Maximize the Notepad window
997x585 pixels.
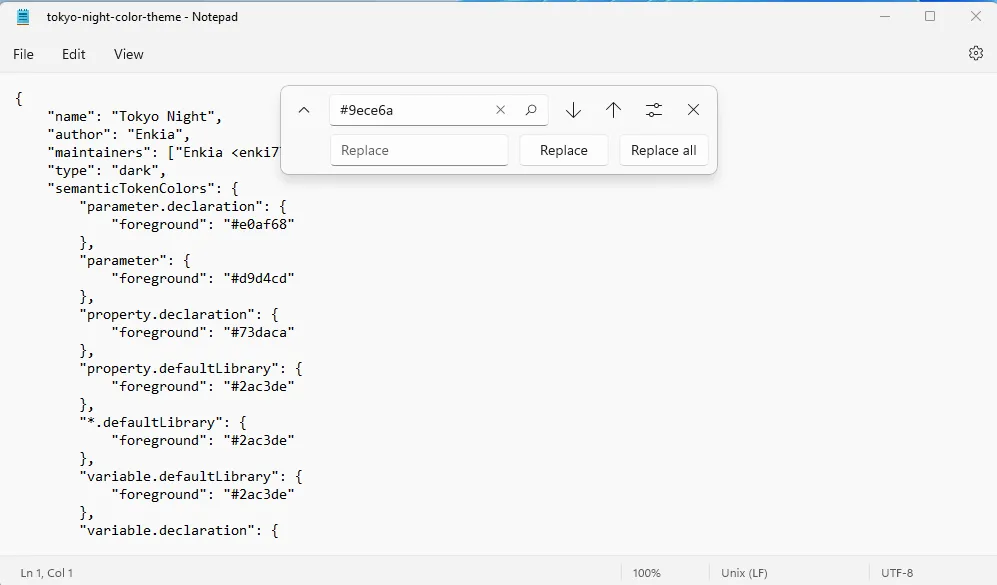coord(930,17)
